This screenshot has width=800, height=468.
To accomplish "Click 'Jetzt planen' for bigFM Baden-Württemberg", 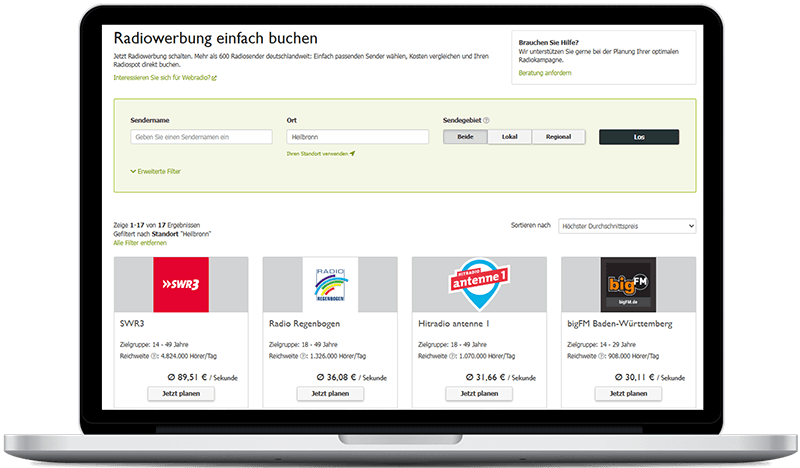I will tap(628, 393).
